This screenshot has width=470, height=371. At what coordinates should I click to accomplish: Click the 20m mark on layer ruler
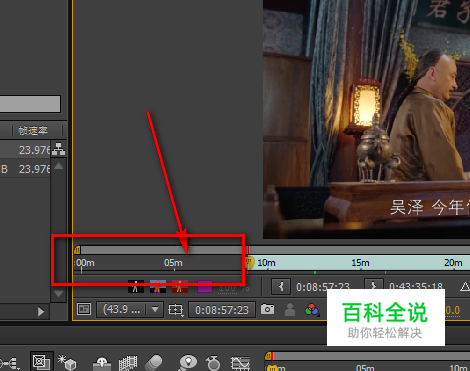453,263
